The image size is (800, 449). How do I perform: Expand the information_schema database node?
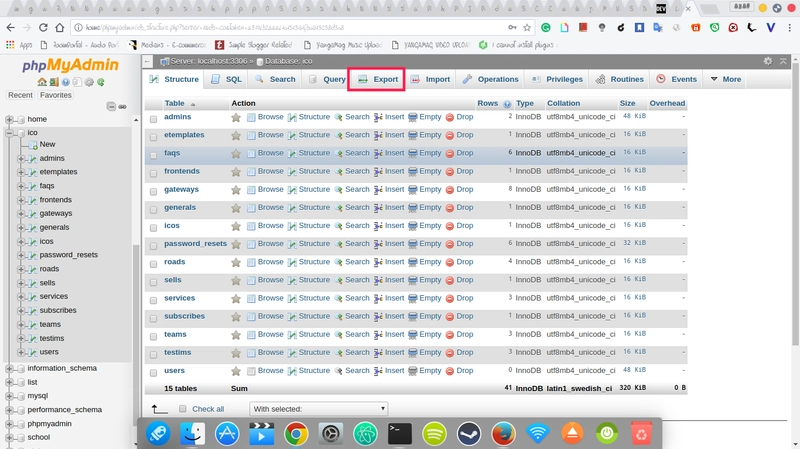point(9,368)
